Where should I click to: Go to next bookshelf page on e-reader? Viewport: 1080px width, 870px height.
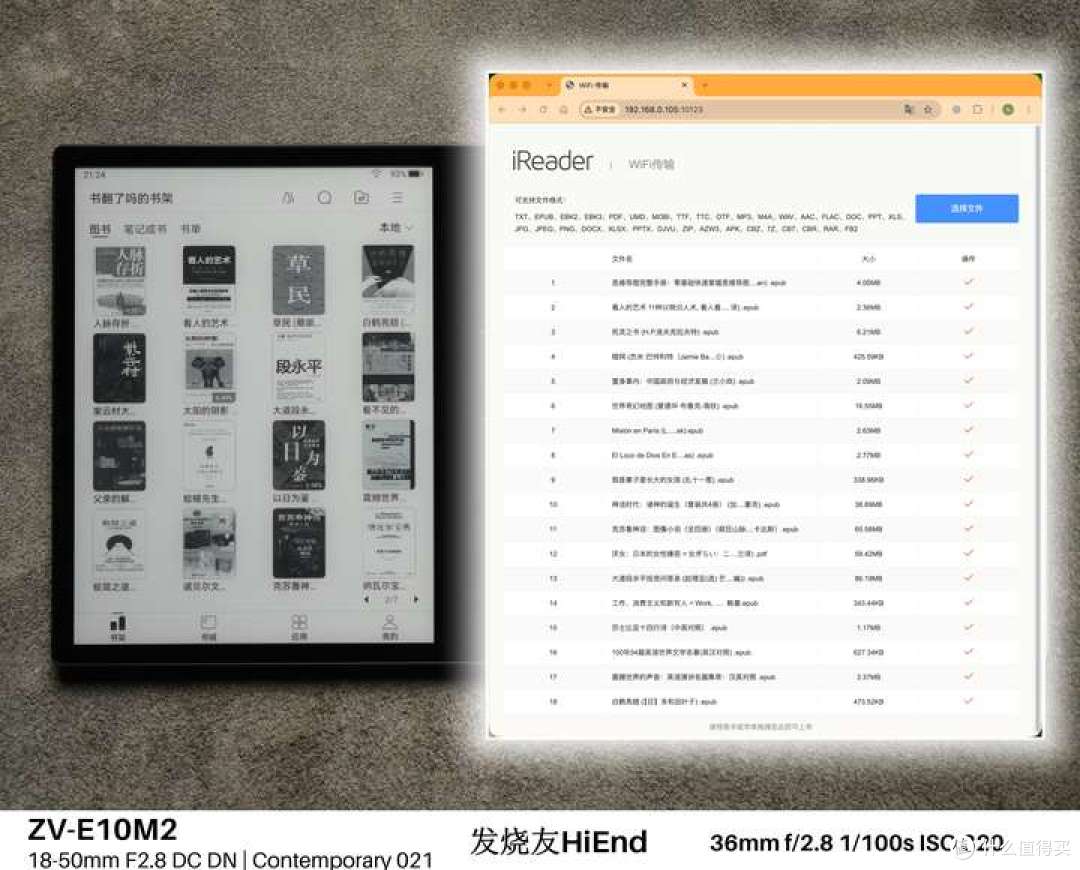click(x=416, y=599)
